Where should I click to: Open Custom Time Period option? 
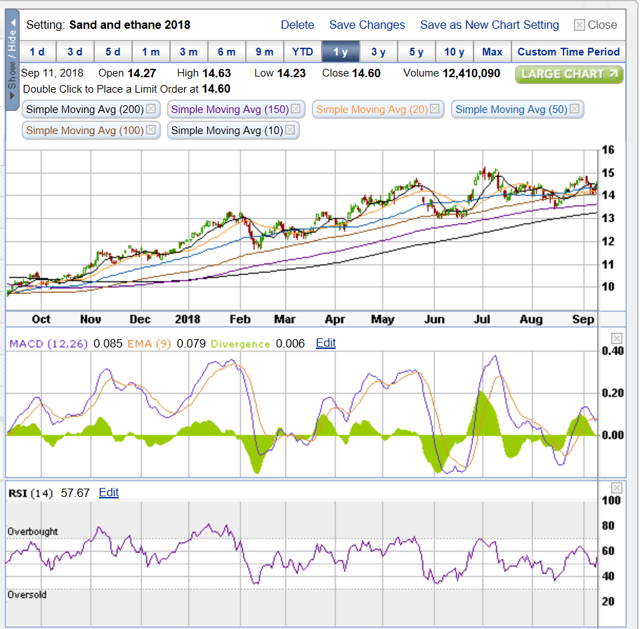pyautogui.click(x=569, y=52)
